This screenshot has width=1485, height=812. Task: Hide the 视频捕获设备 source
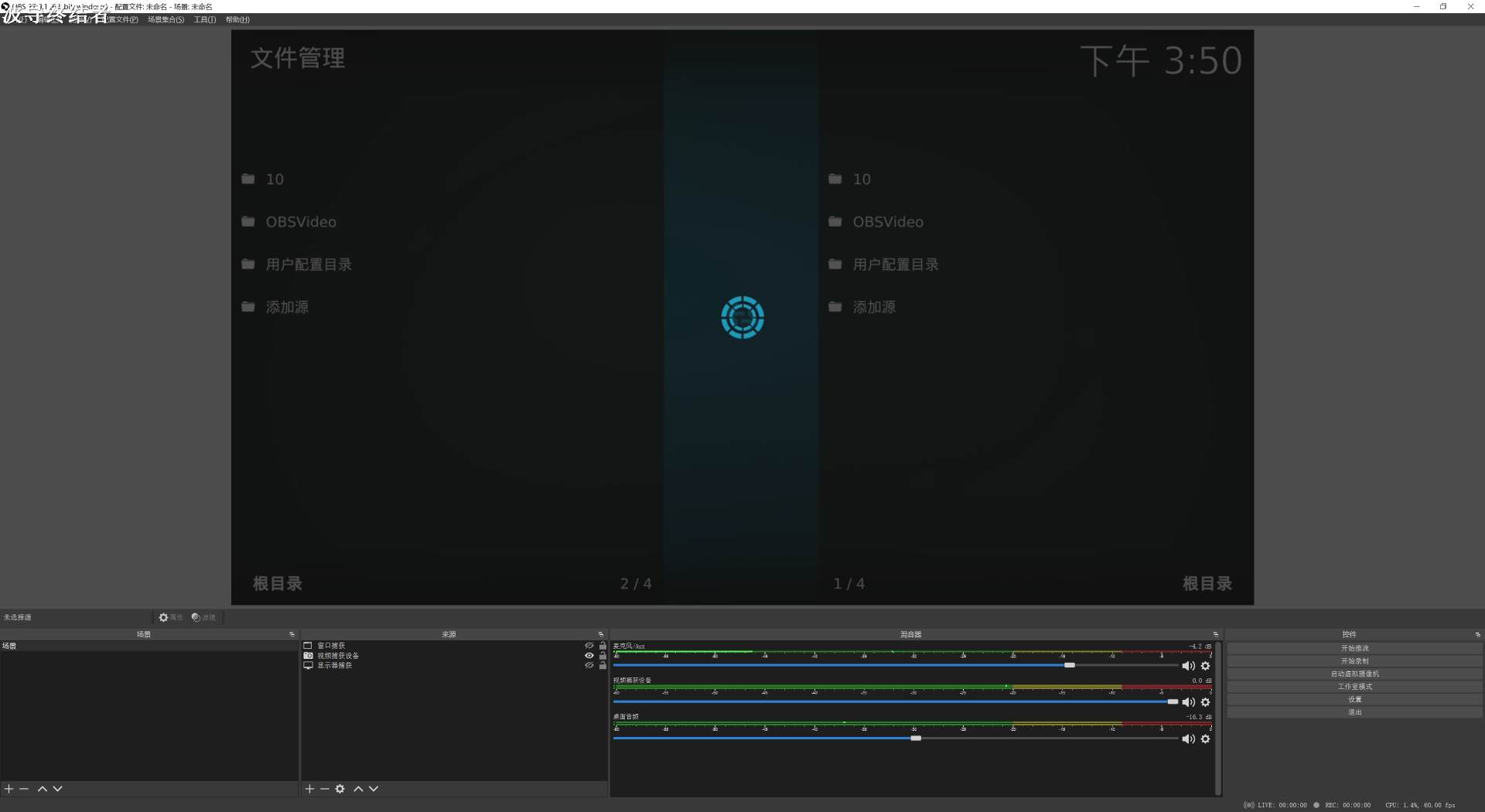point(589,655)
